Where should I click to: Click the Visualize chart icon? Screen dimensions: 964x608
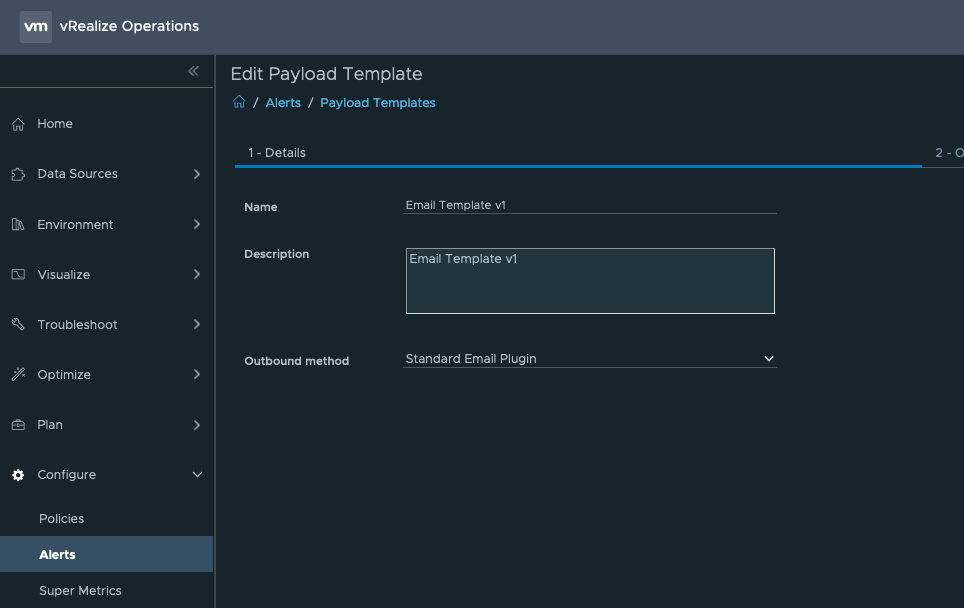18,275
